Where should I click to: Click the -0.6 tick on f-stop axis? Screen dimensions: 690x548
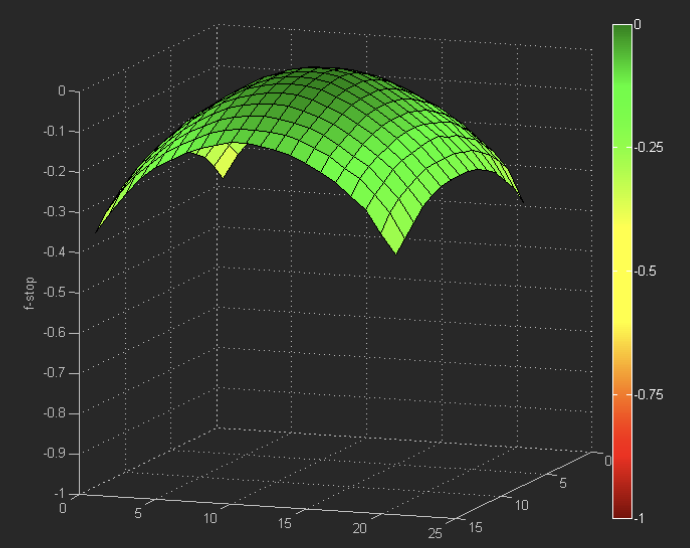point(55,332)
